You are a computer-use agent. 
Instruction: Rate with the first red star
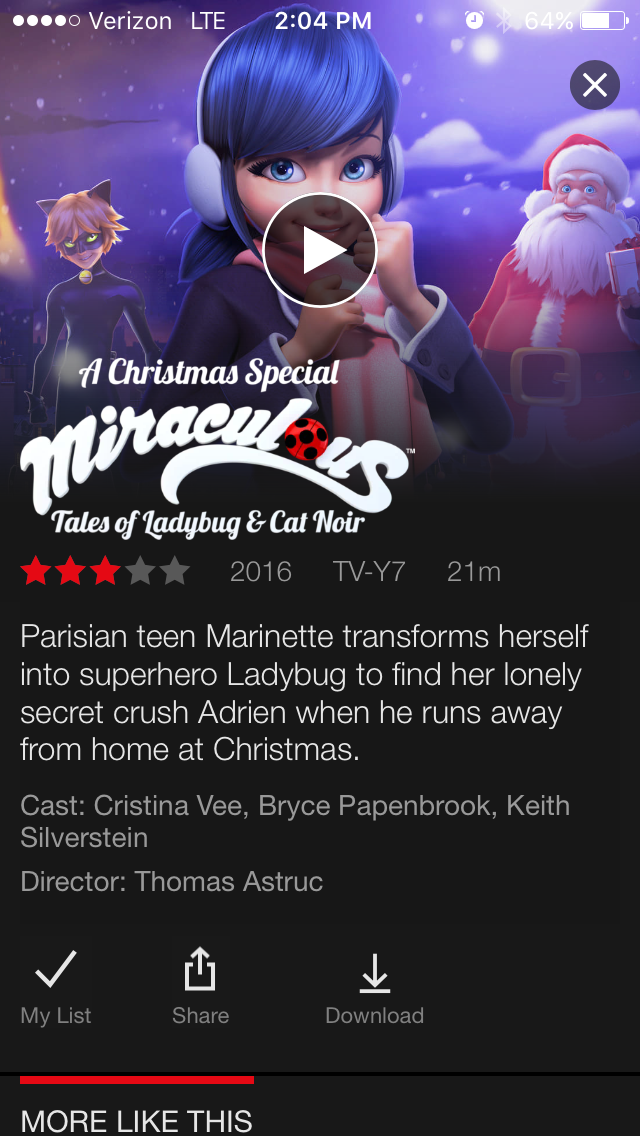click(35, 572)
